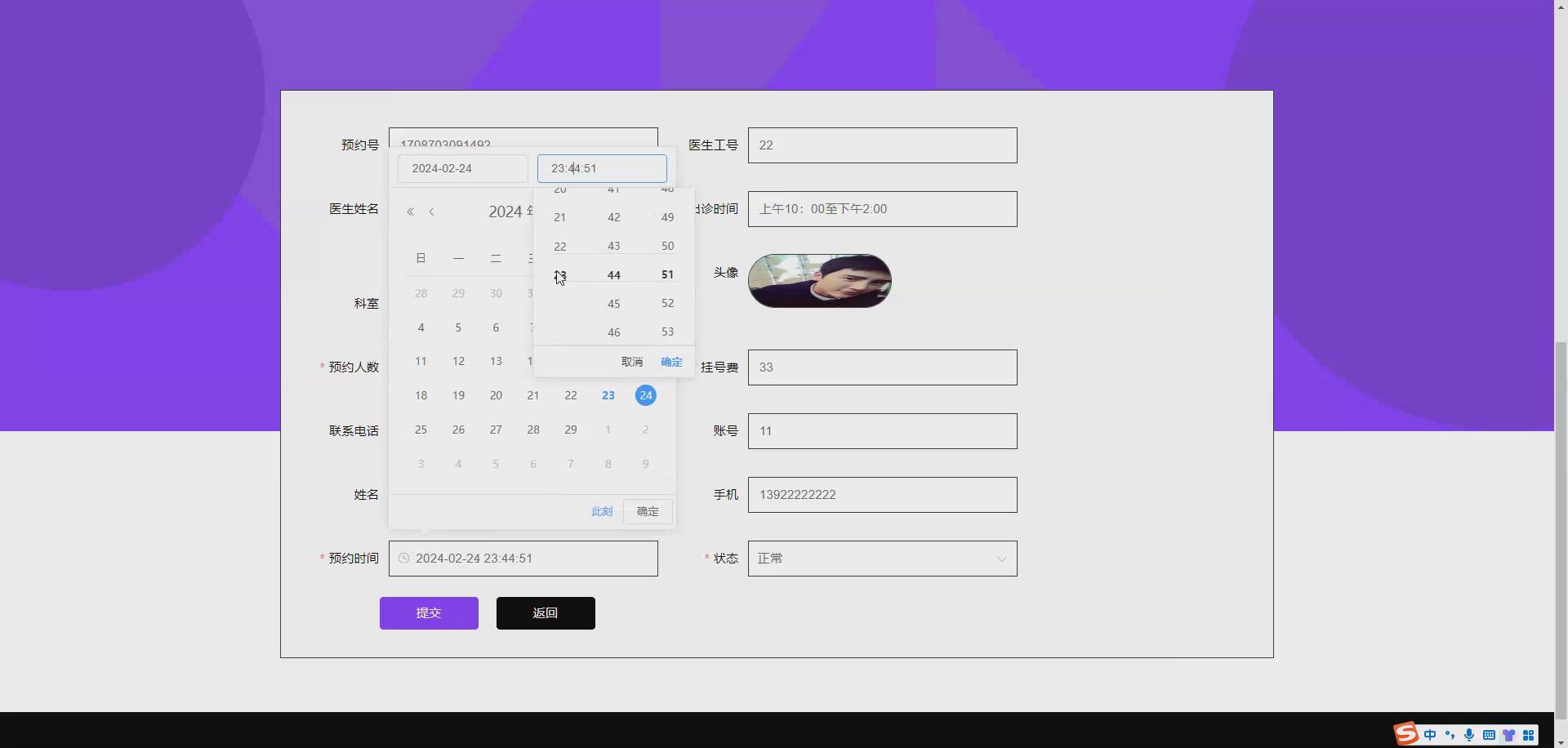Click 账号 field containing 11
The image size is (1568, 748).
click(883, 431)
